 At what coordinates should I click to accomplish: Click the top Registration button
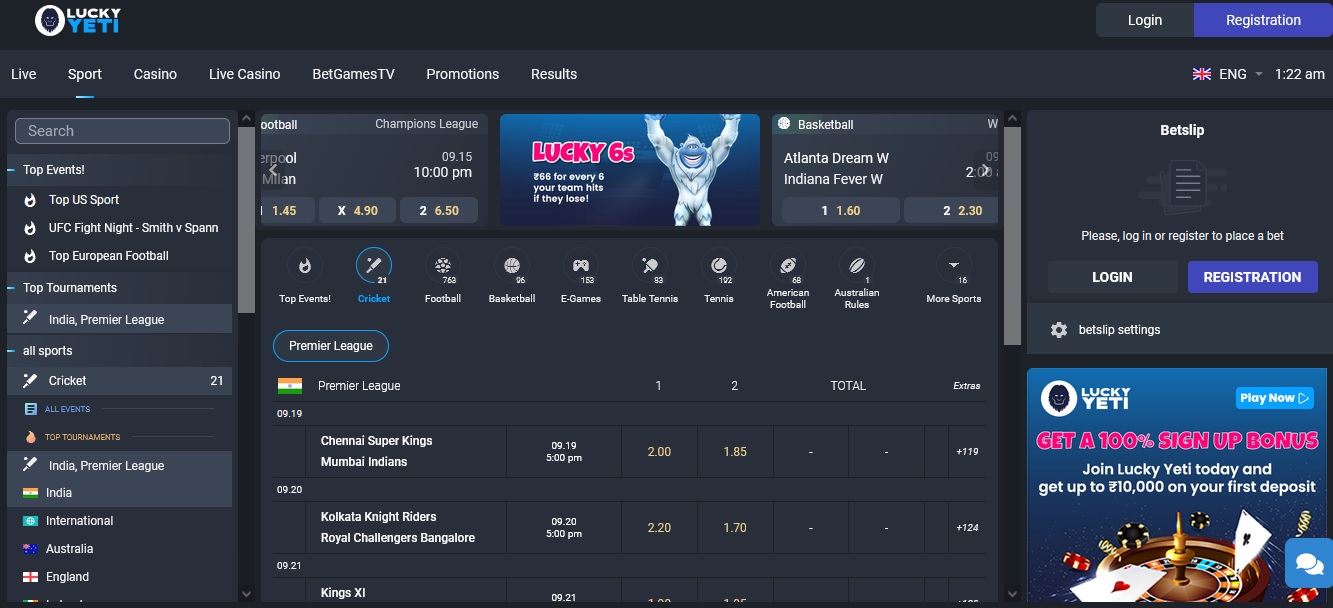pos(1263,20)
